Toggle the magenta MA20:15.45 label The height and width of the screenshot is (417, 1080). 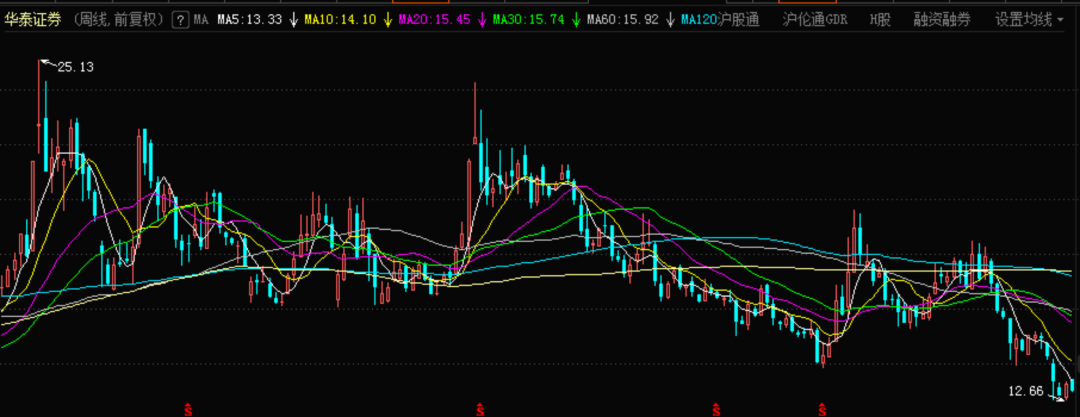(435, 20)
